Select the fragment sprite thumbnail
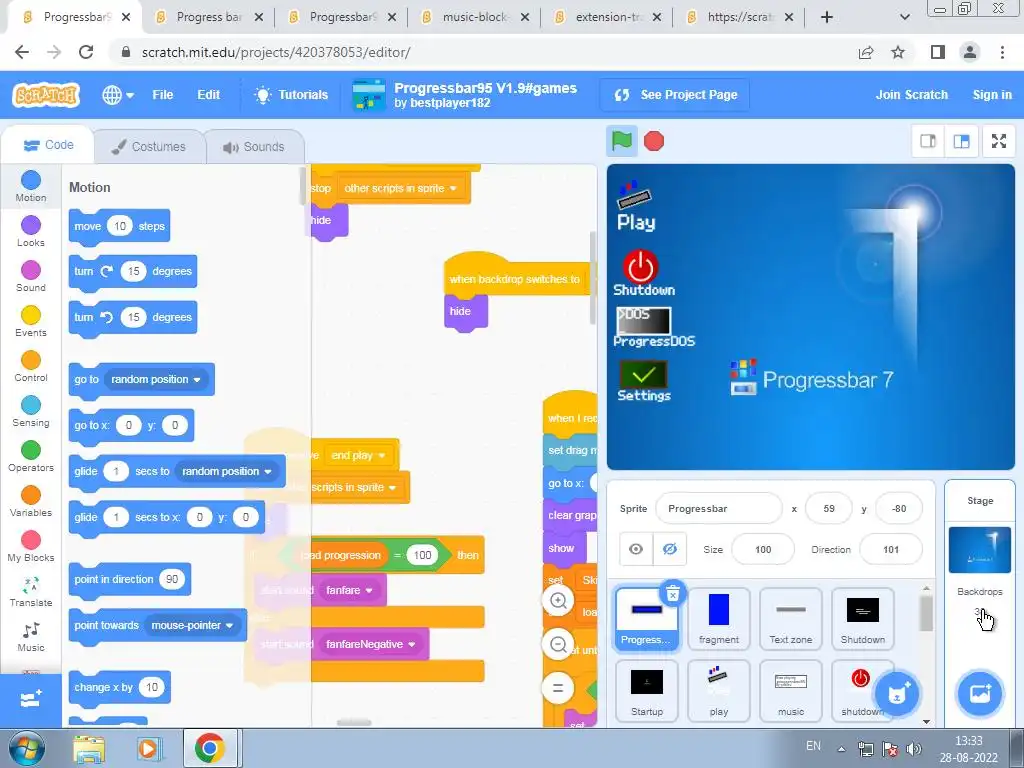Screen dimensions: 1024x768 tap(719, 618)
